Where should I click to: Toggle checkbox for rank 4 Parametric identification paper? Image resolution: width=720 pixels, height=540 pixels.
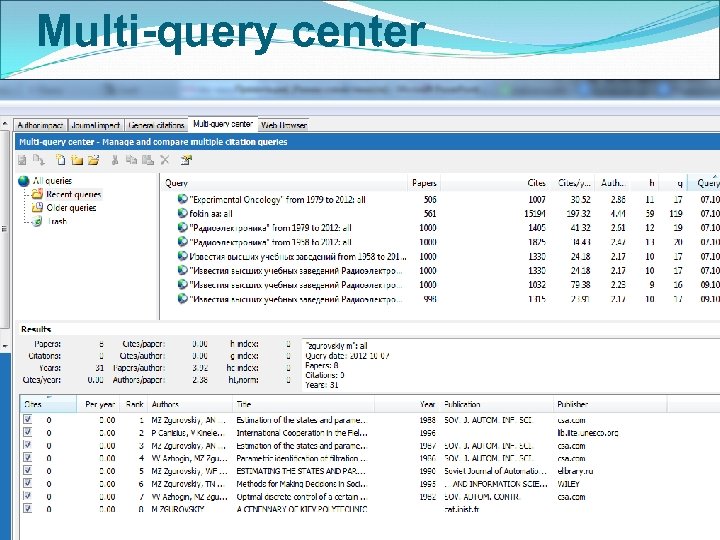point(28,458)
